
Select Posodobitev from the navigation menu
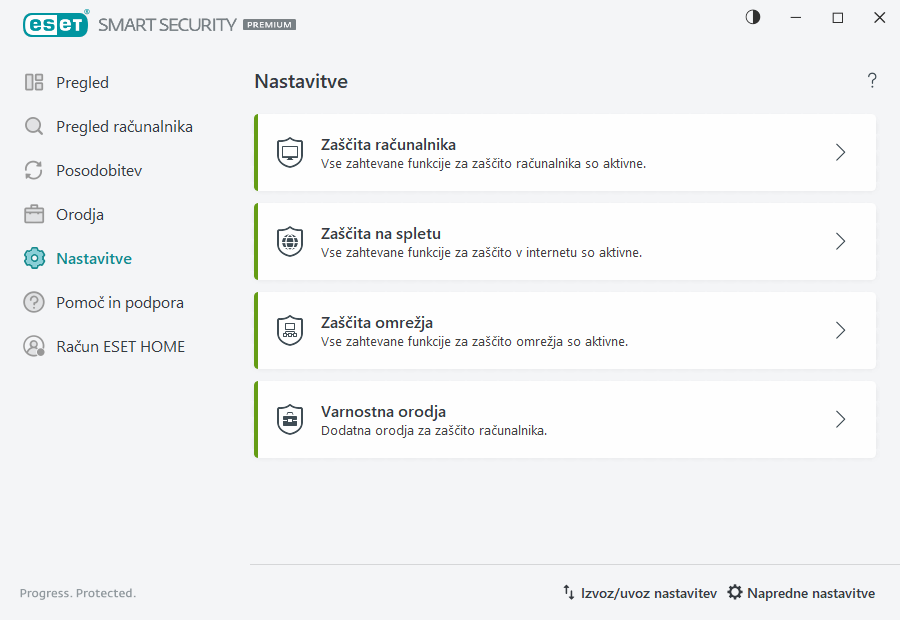coord(98,170)
